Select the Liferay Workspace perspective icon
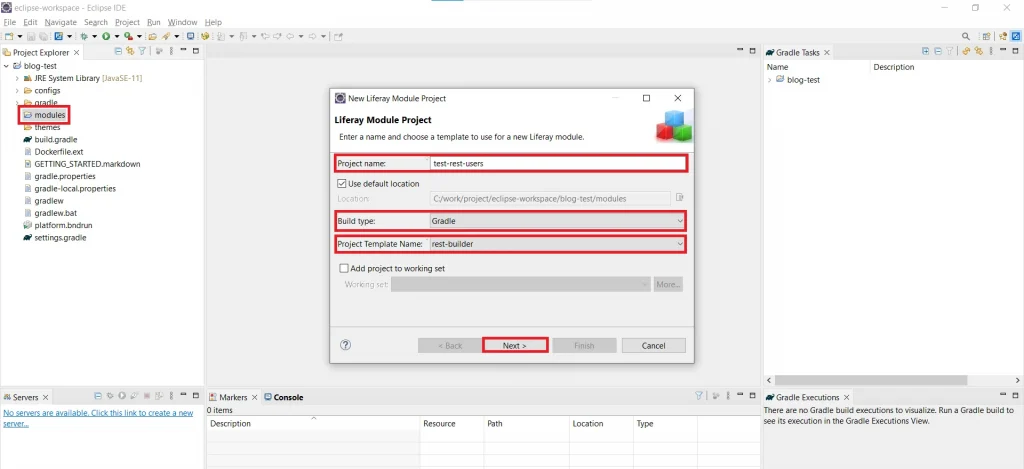Screen dimensions: 1024x469 coord(1016,36)
